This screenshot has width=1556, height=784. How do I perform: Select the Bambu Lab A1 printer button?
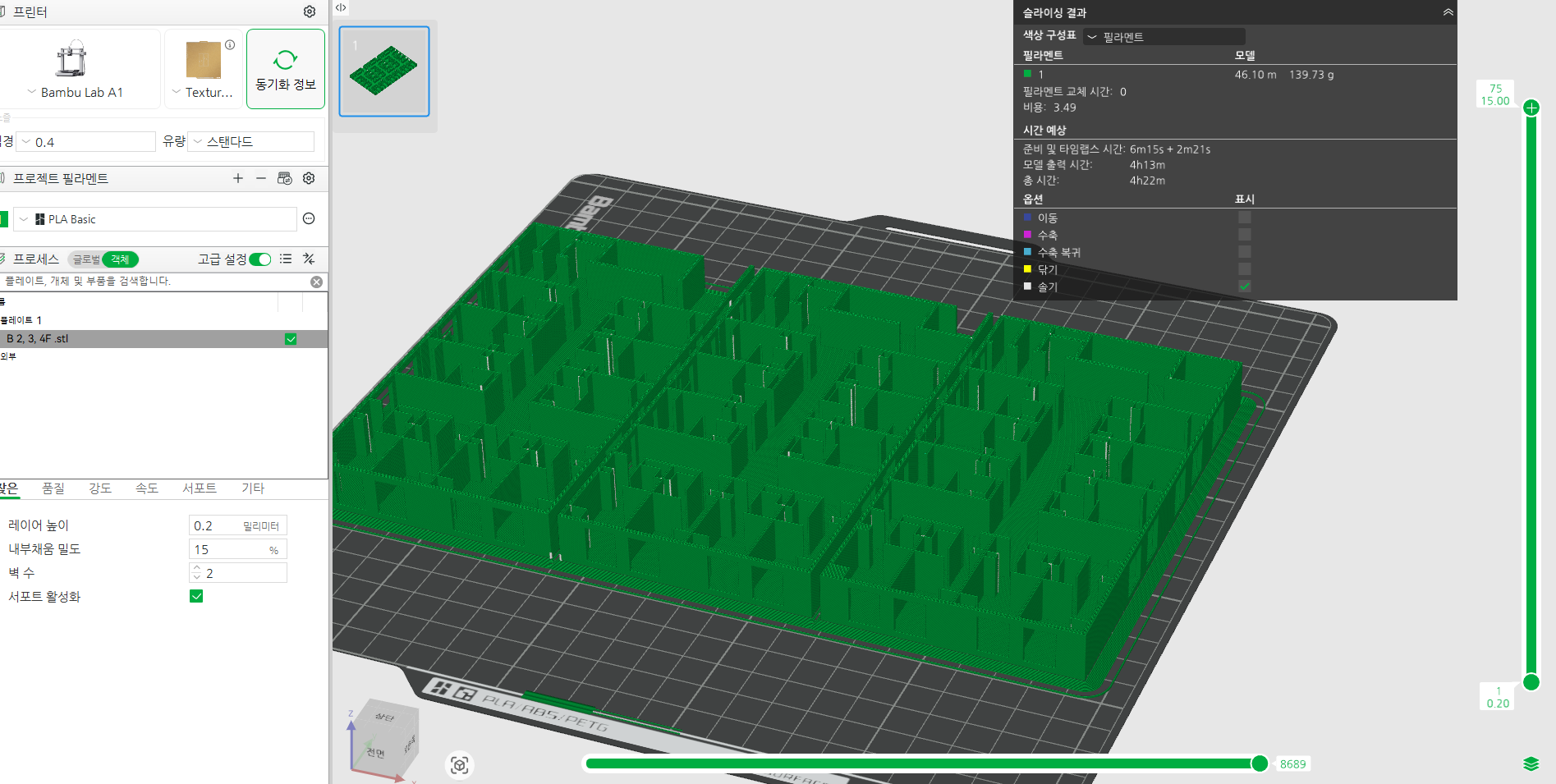click(80, 70)
